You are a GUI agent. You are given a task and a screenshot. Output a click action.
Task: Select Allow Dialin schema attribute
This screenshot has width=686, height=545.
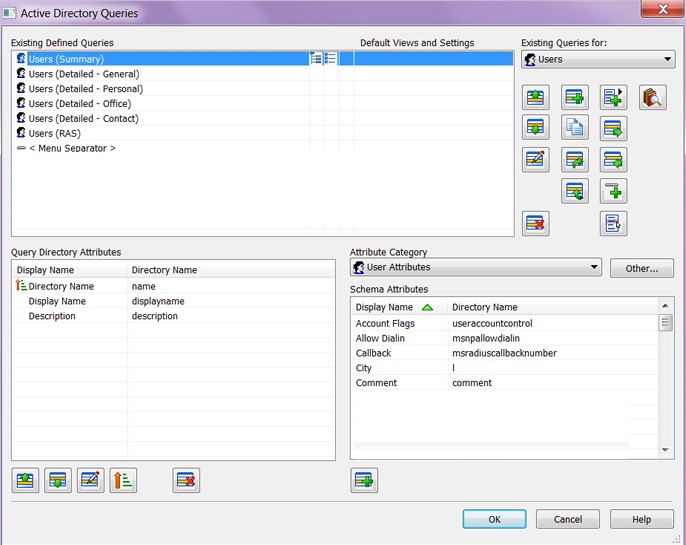click(505, 338)
